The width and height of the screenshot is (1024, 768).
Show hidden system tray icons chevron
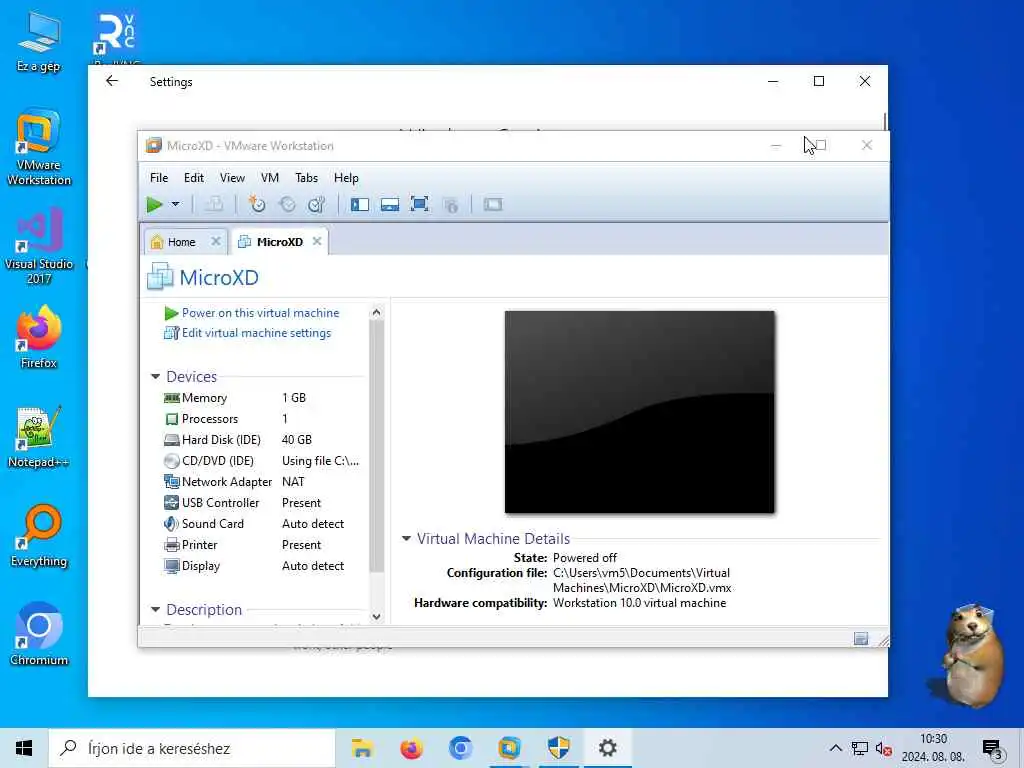click(x=835, y=748)
